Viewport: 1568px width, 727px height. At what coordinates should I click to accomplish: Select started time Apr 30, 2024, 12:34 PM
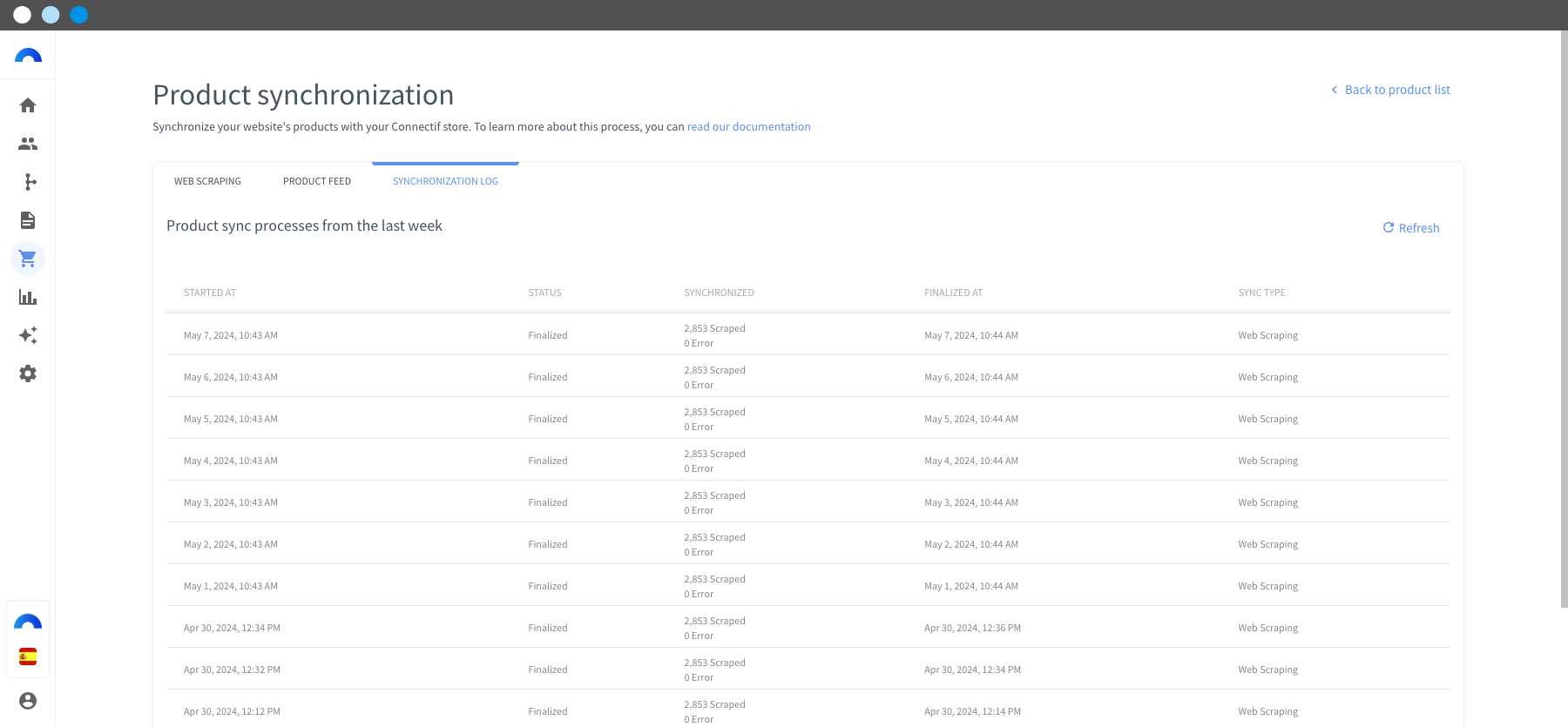[x=232, y=628]
